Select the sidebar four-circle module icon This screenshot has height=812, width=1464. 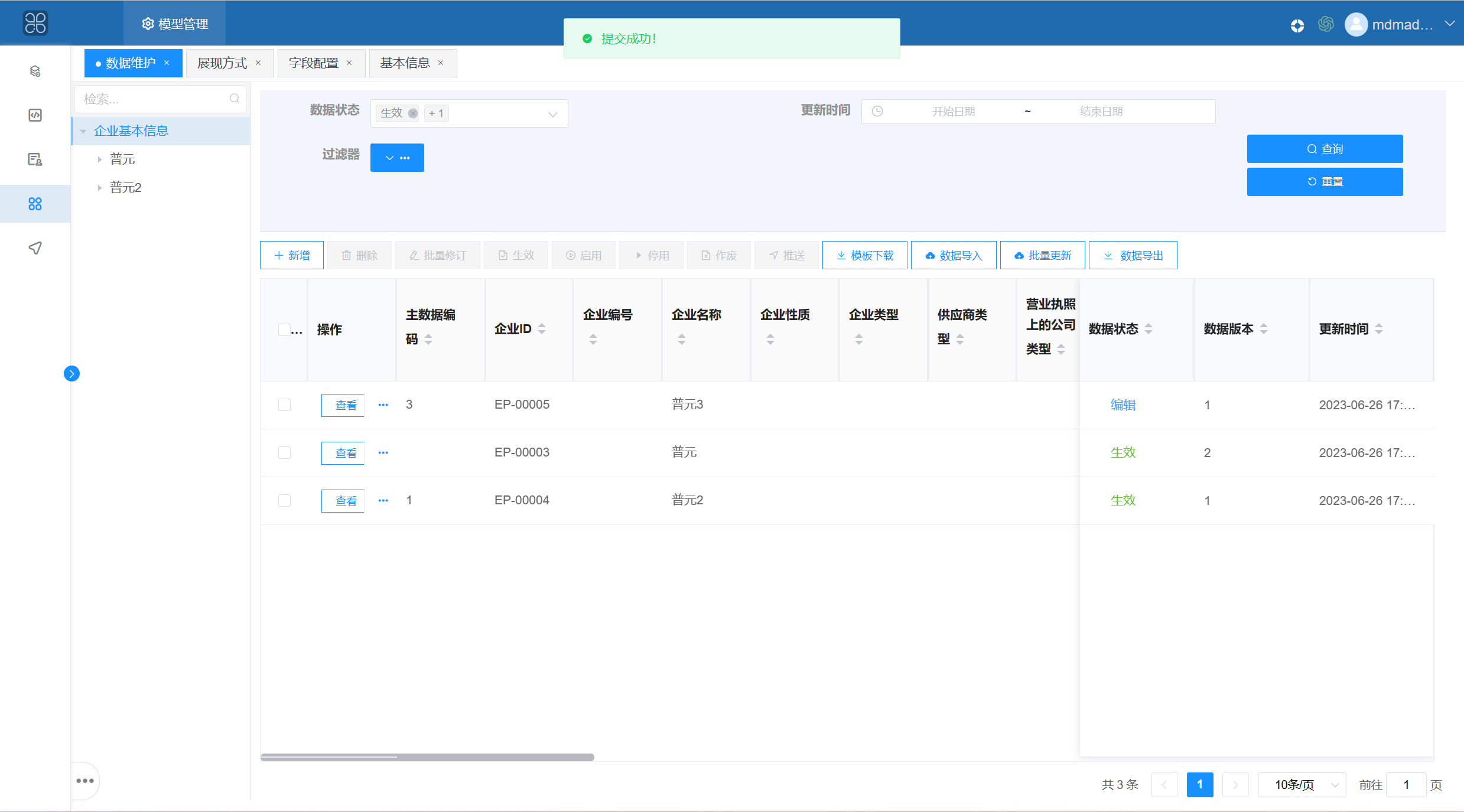coord(35,204)
